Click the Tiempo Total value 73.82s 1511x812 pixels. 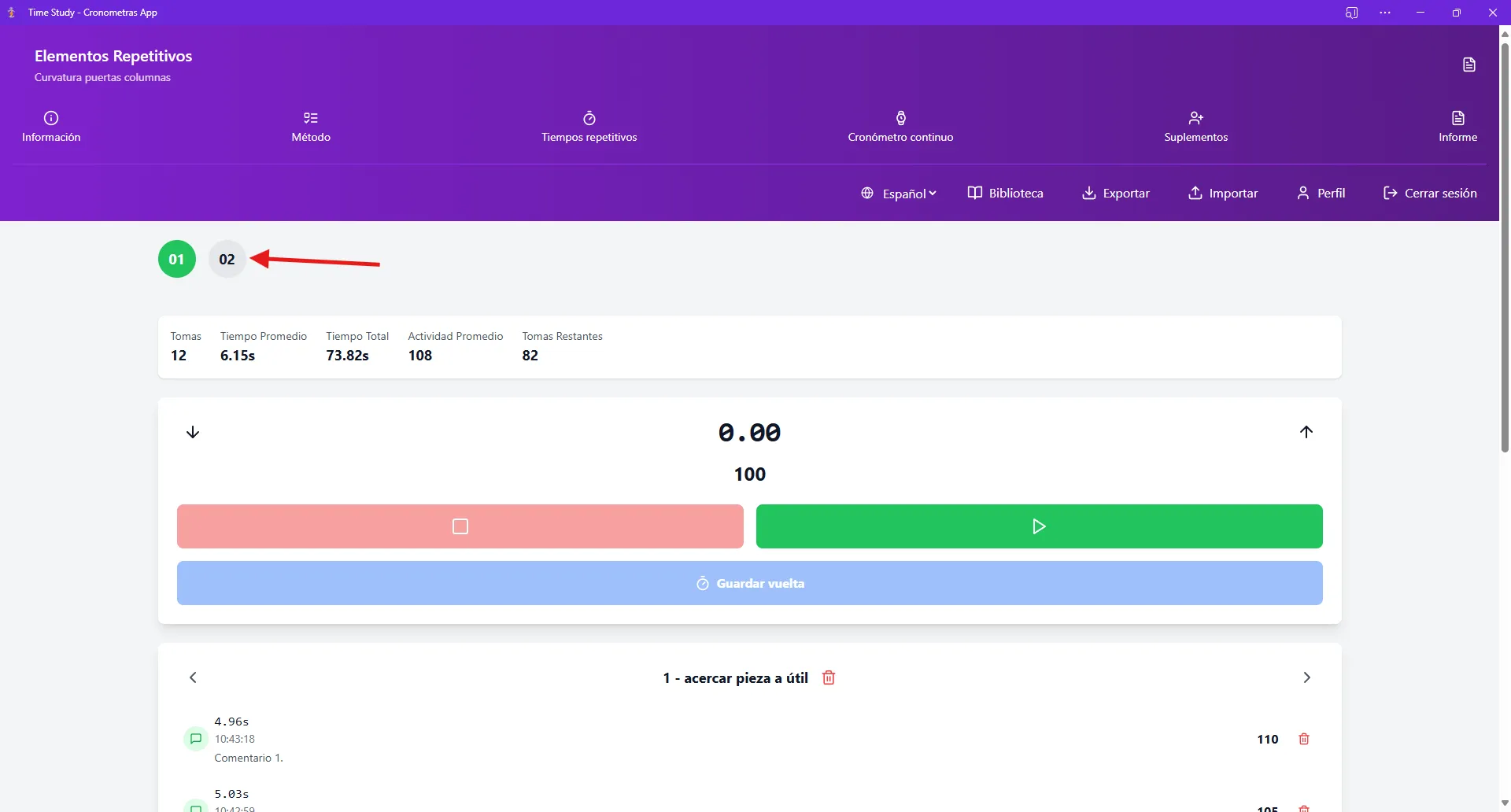[x=348, y=356]
